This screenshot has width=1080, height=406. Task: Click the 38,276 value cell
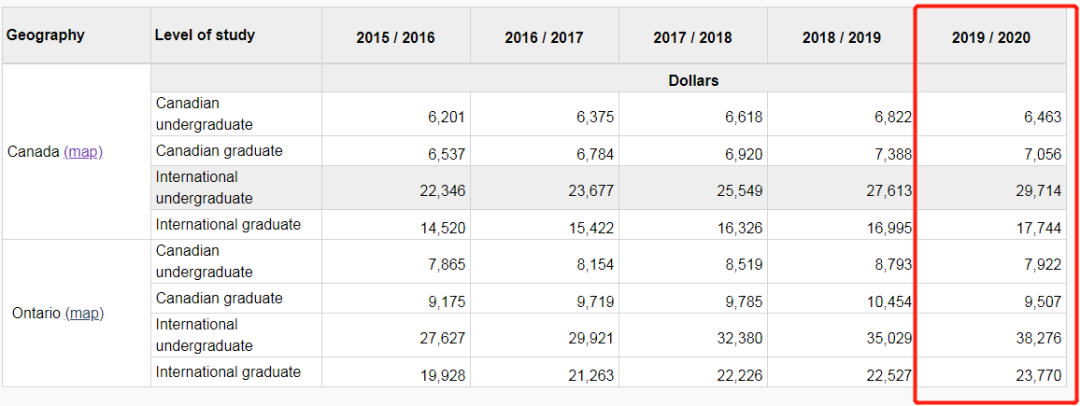1036,338
